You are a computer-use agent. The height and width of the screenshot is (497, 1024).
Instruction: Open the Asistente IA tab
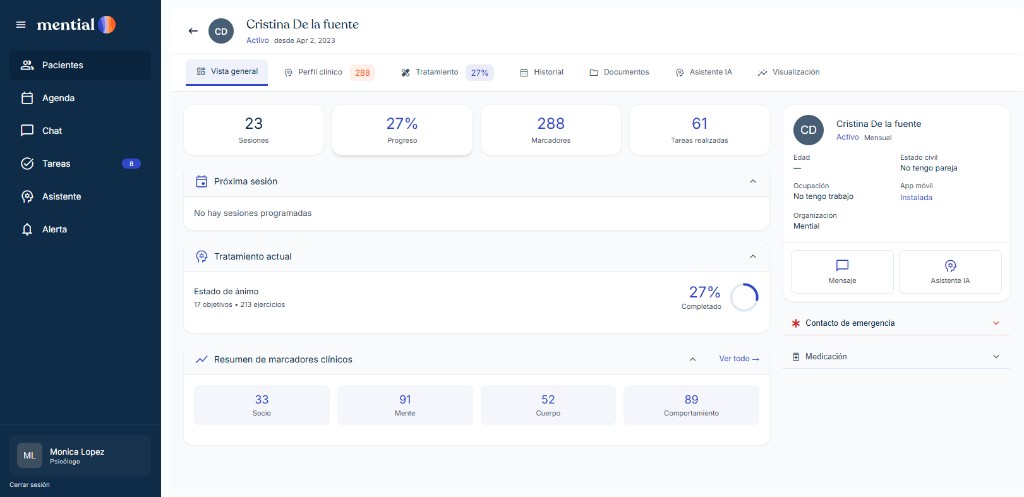pyautogui.click(x=703, y=72)
